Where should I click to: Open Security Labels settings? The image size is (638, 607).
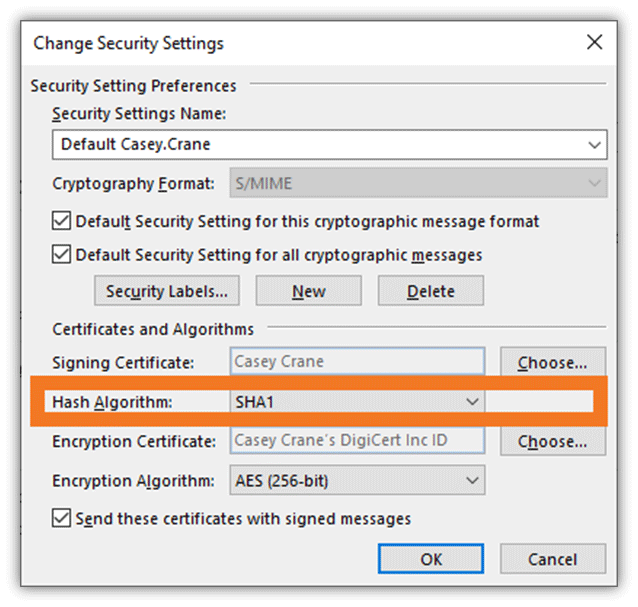(166, 291)
